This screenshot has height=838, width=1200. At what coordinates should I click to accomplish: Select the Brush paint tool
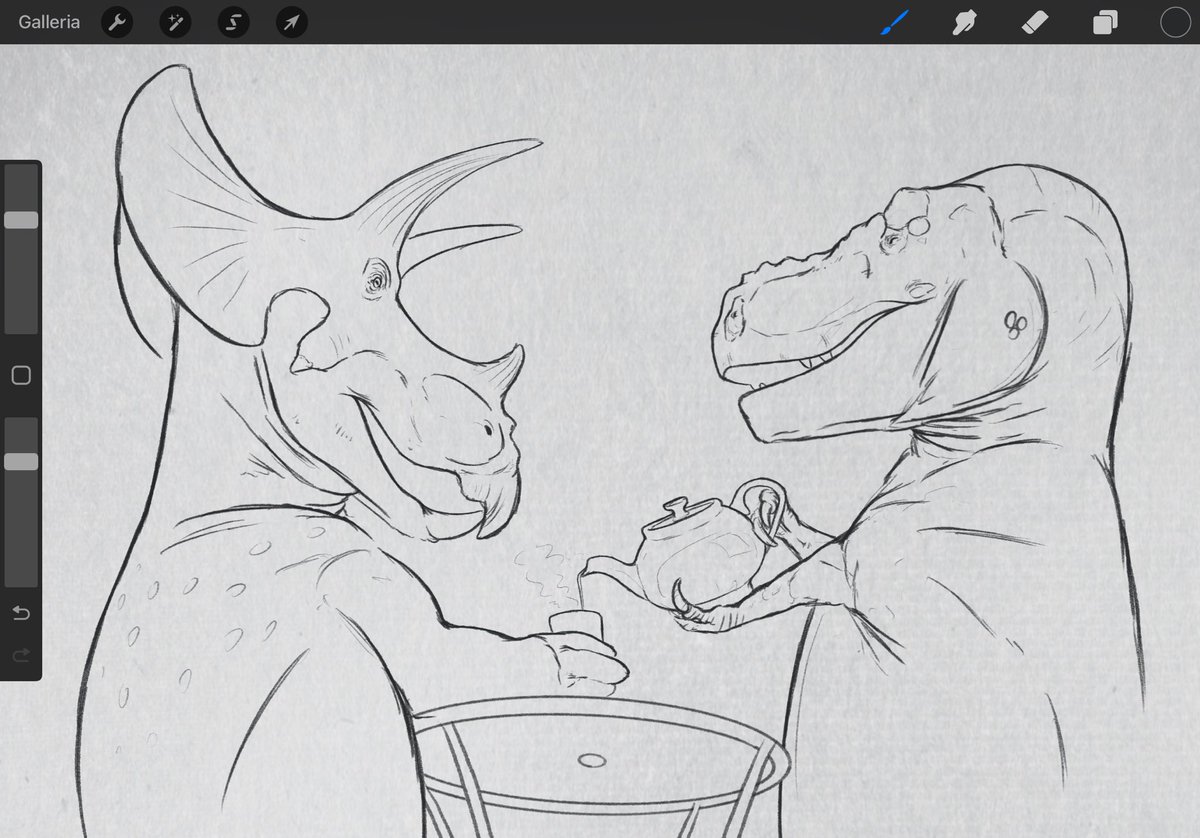coord(894,22)
